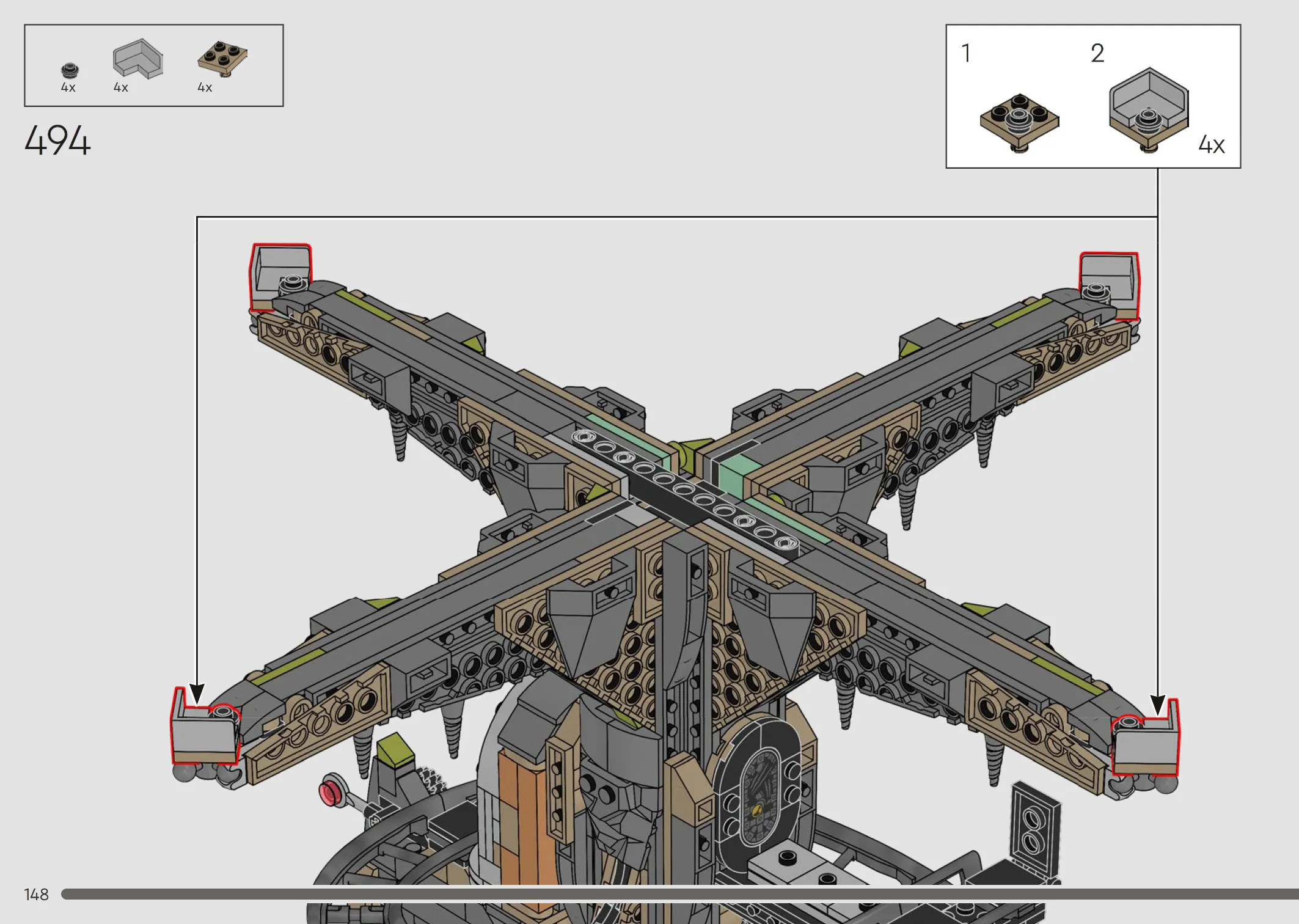Click the page number 148

click(x=36, y=895)
